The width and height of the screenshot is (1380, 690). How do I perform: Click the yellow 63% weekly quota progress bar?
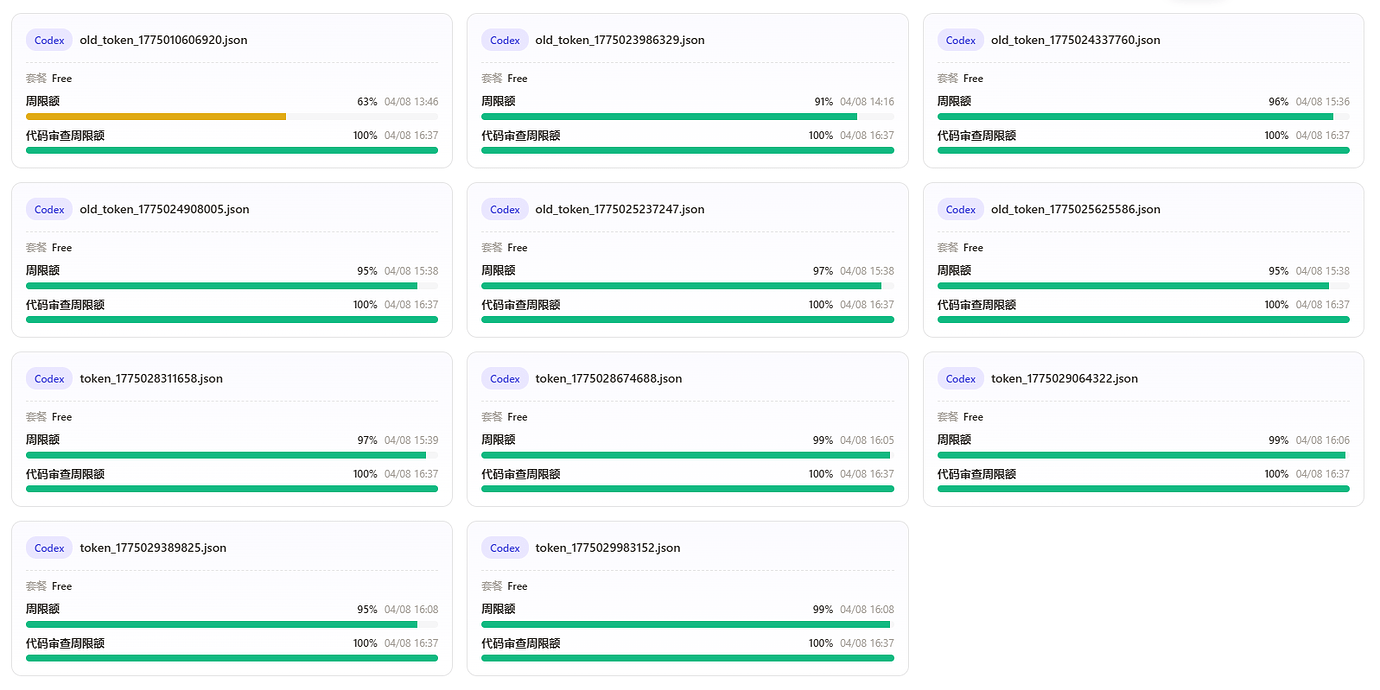[232, 117]
